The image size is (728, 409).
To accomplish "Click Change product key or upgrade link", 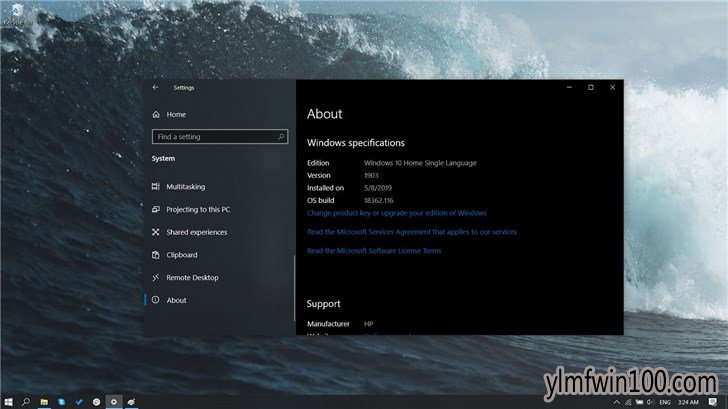I will tap(397, 213).
